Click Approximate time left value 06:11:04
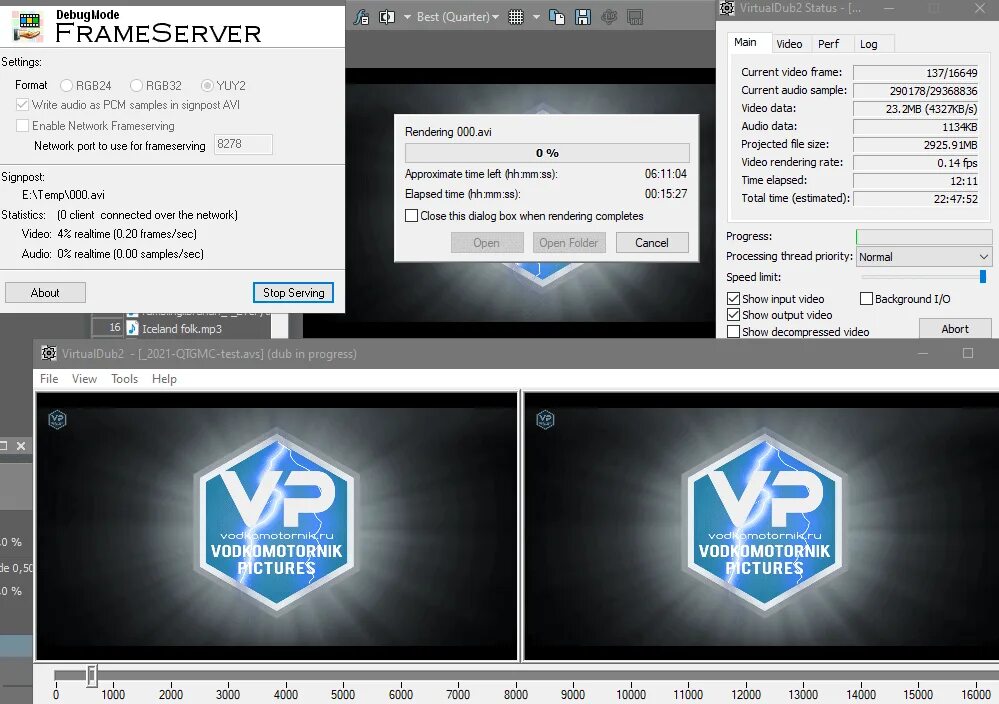Screen dimensions: 999x704 point(666,174)
